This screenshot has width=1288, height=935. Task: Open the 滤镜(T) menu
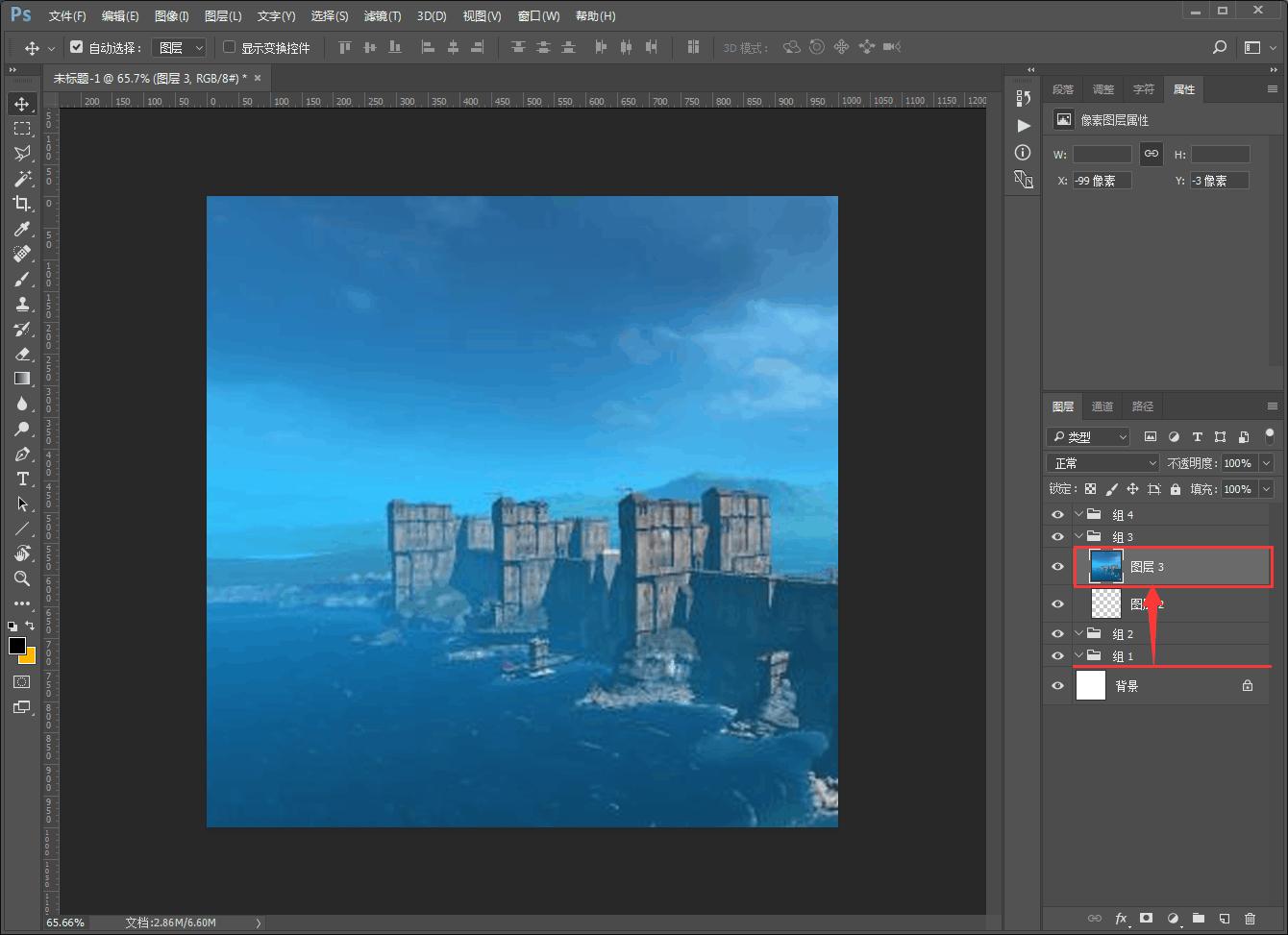point(383,16)
